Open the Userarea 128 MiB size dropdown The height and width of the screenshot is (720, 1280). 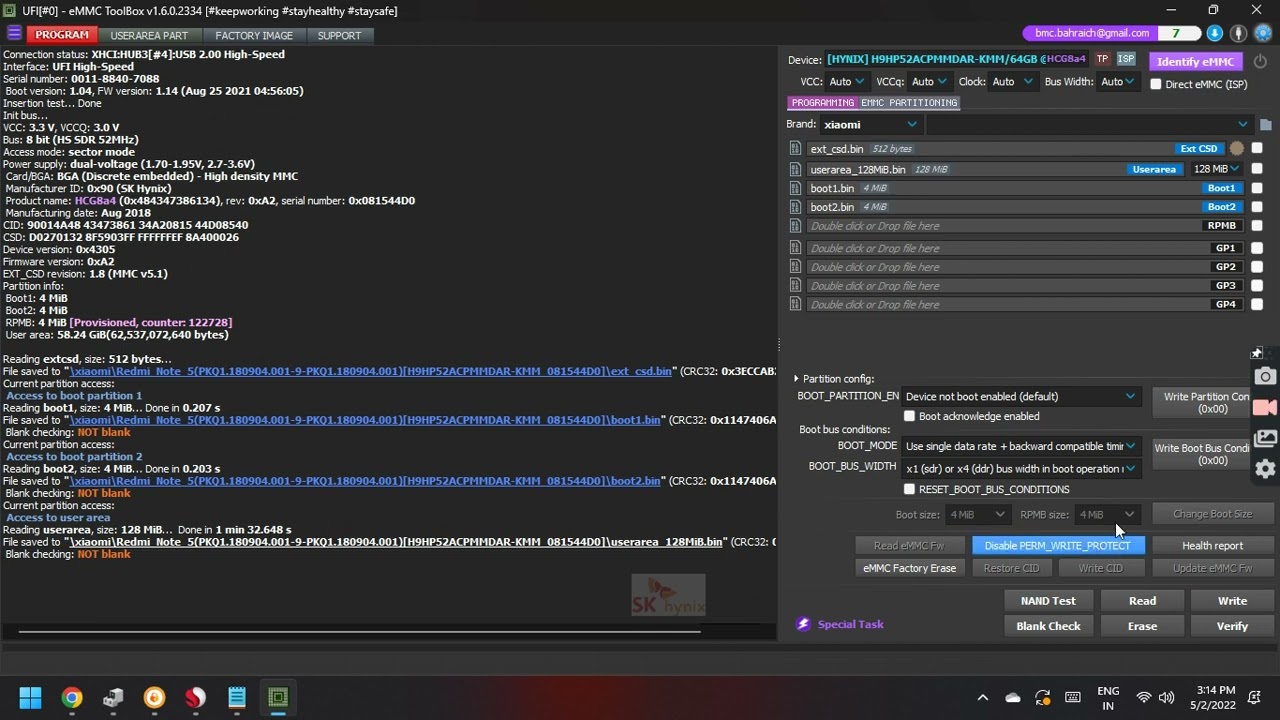pyautogui.click(x=1217, y=169)
